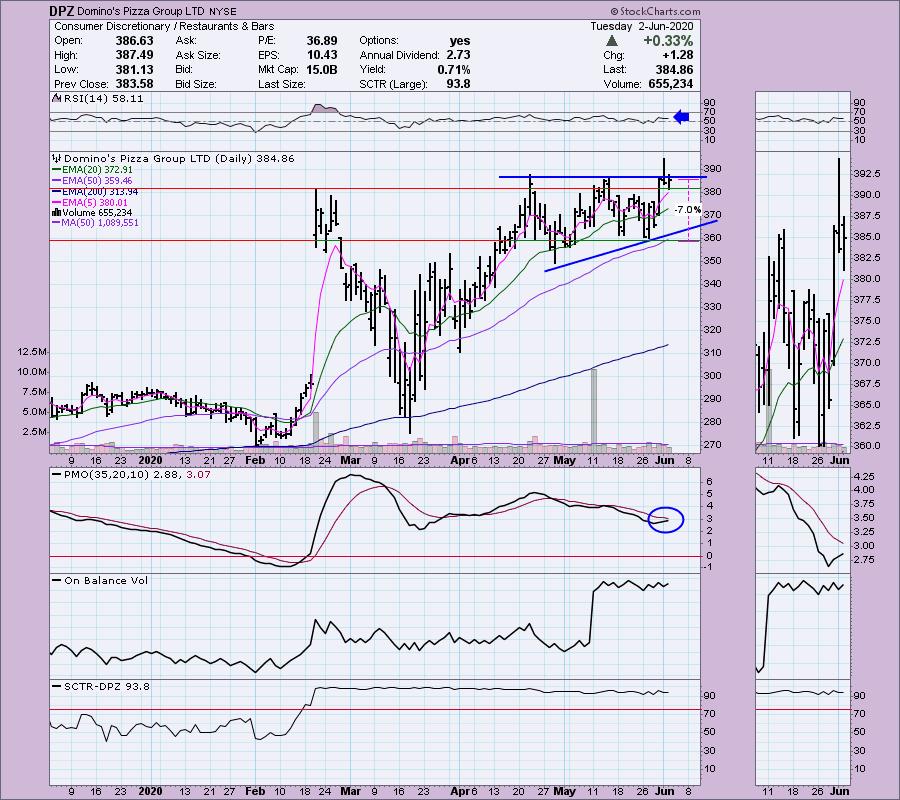
Task: Click the bar icon before Domino's (Daily) title
Action: coord(57,158)
